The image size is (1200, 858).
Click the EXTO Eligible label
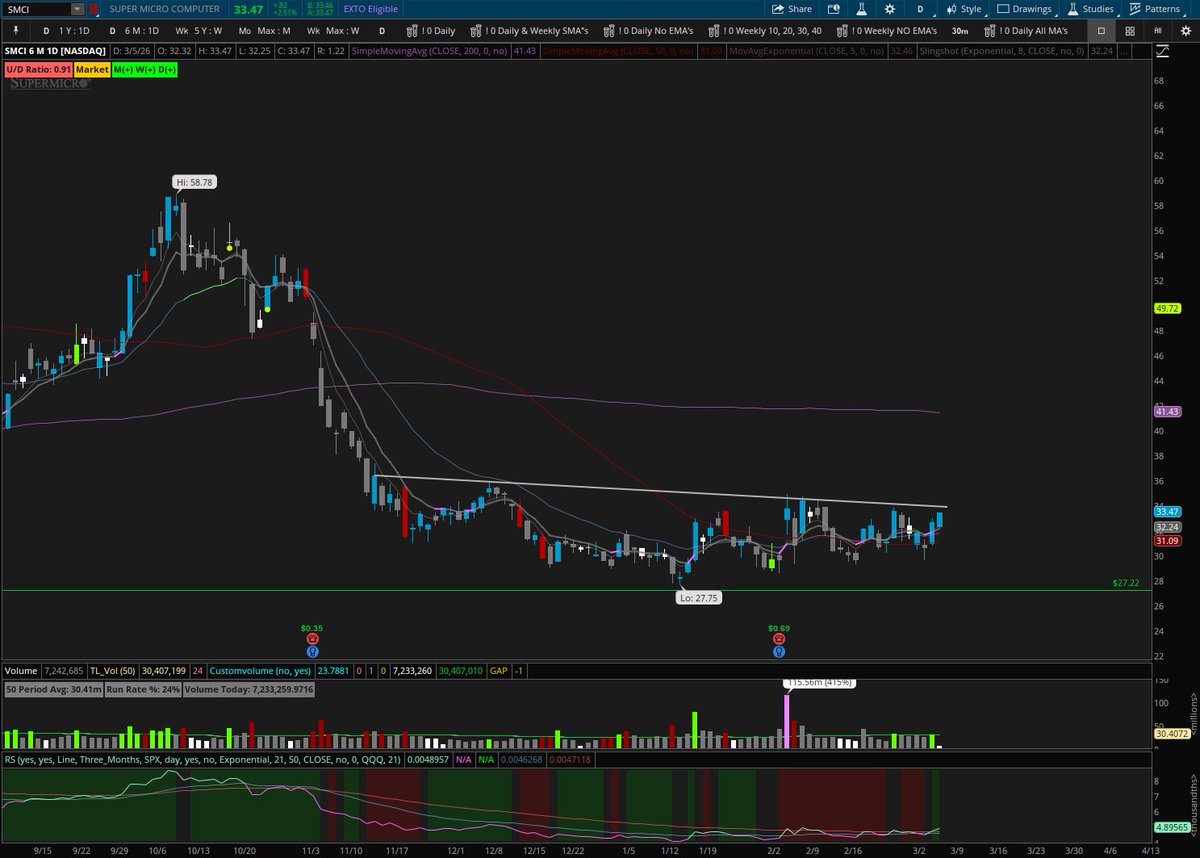(x=370, y=9)
